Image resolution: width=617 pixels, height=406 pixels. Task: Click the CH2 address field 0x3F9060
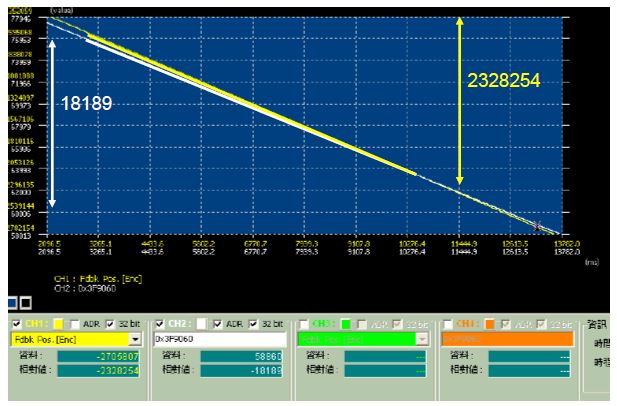(220, 339)
